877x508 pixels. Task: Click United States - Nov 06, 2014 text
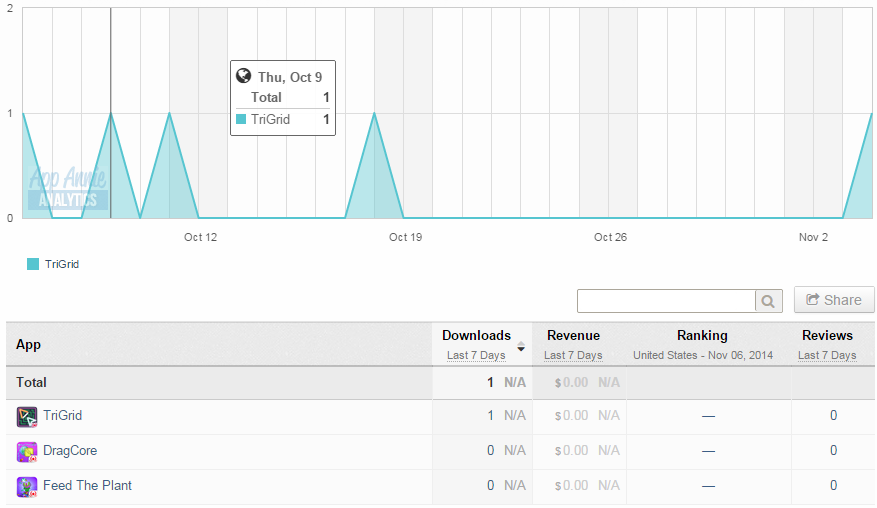coord(703,355)
